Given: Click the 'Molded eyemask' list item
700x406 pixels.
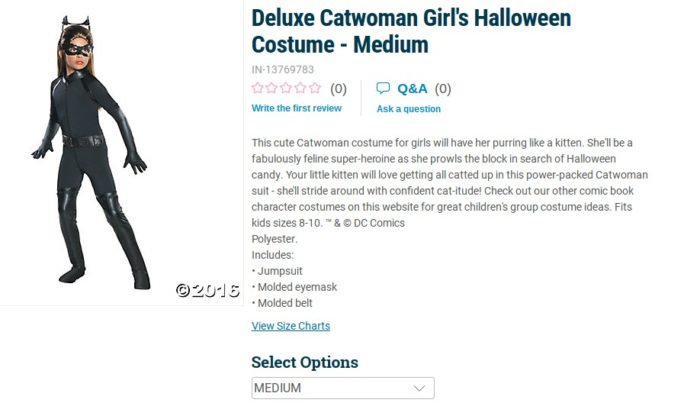Looking at the screenshot, I should (297, 287).
